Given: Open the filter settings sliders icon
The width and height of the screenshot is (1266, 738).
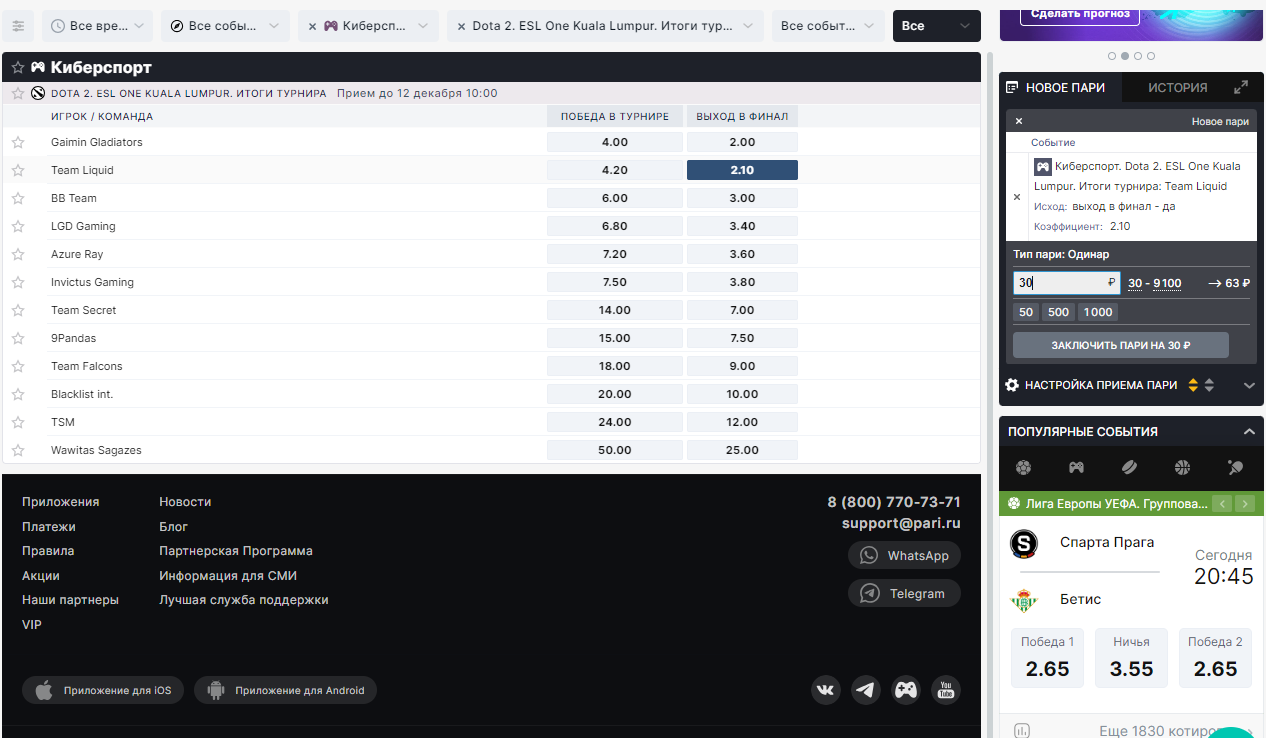Looking at the screenshot, I should tap(18, 26).
